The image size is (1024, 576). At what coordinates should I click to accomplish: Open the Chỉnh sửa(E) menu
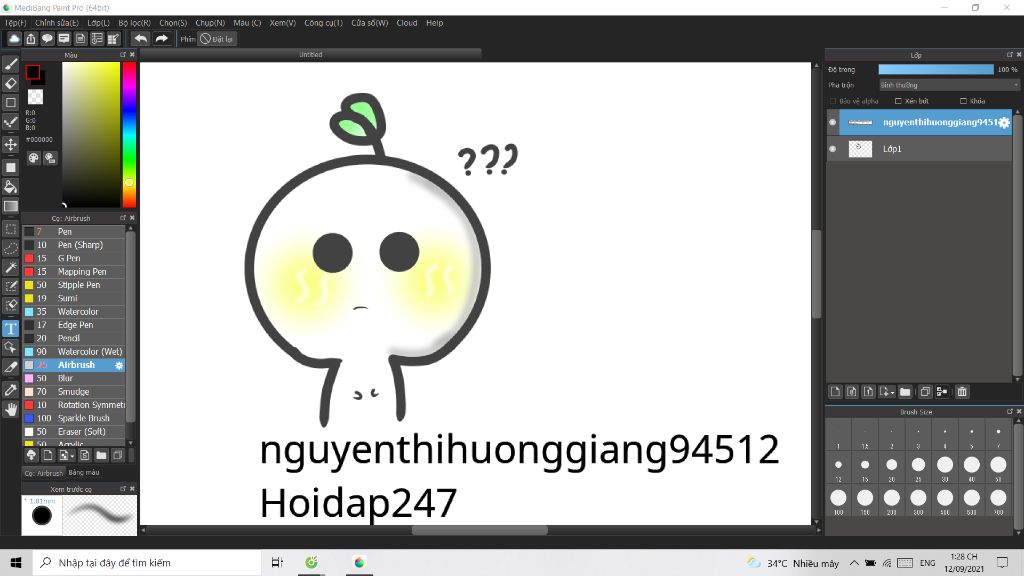tap(57, 23)
